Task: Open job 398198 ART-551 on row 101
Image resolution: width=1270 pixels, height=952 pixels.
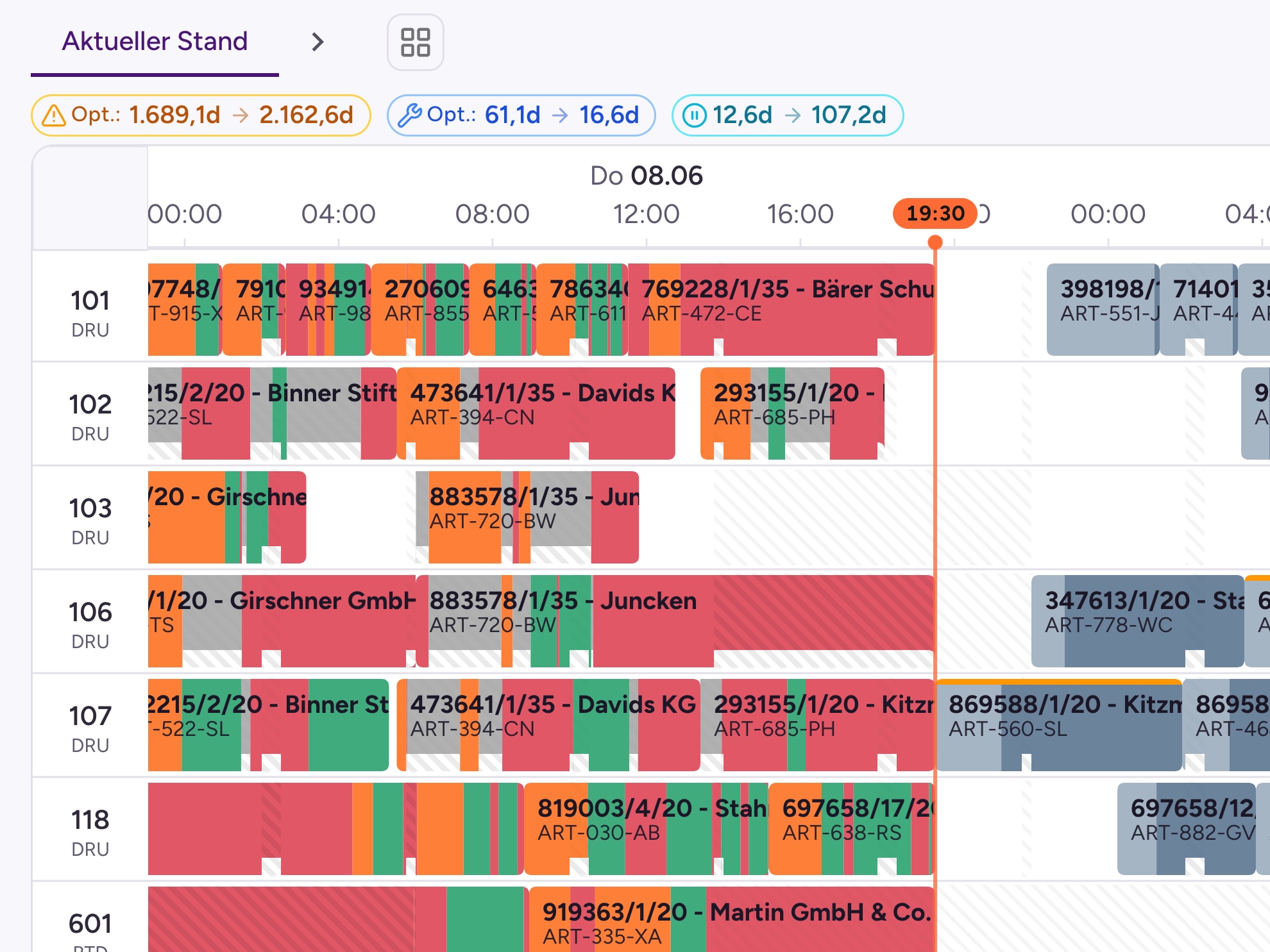Action: (x=1103, y=309)
